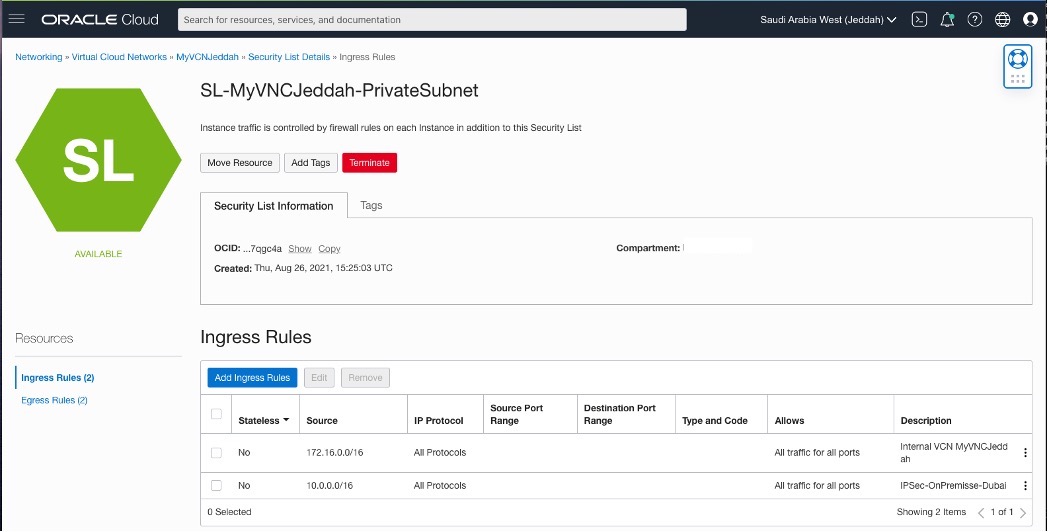Viewport: 1048px width, 532px height.
Task: Open the announcements bell
Action: pos(947,19)
